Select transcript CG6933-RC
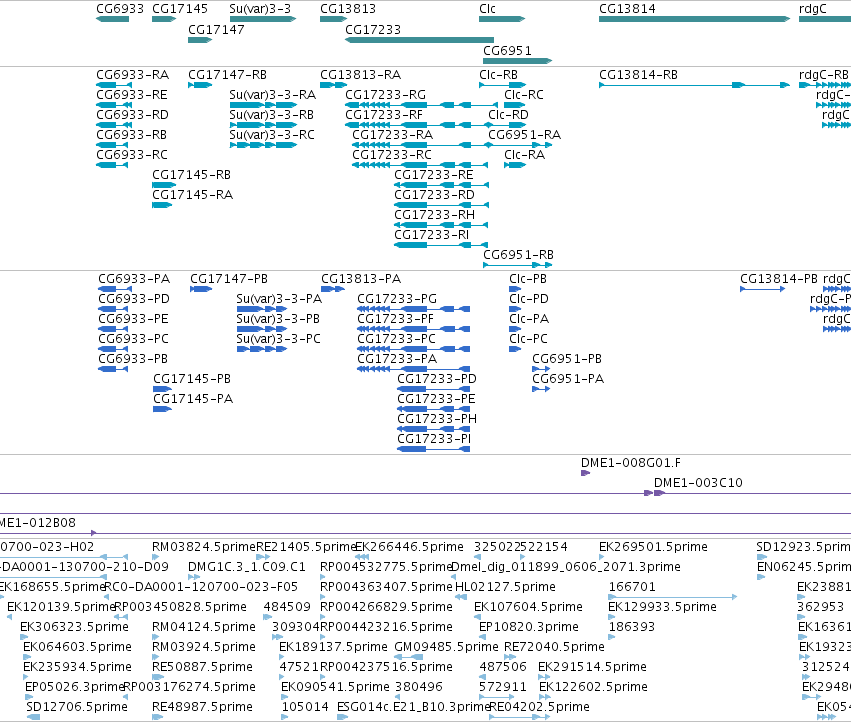 (132, 155)
